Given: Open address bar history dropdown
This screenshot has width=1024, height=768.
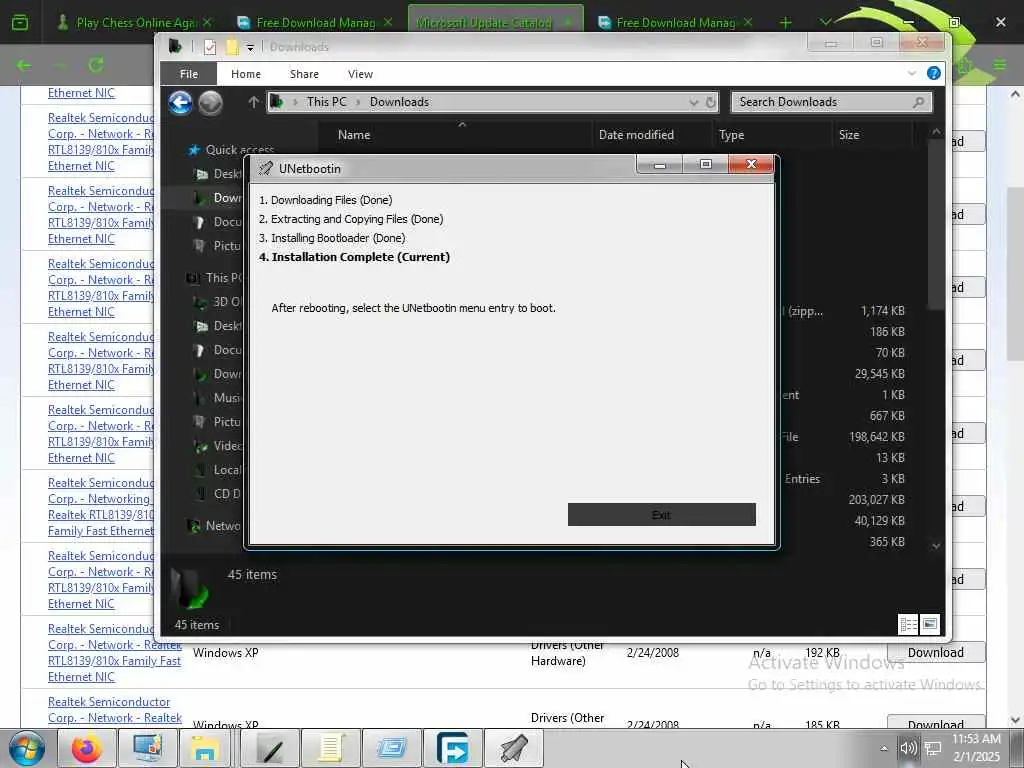Looking at the screenshot, I should pyautogui.click(x=694, y=102).
